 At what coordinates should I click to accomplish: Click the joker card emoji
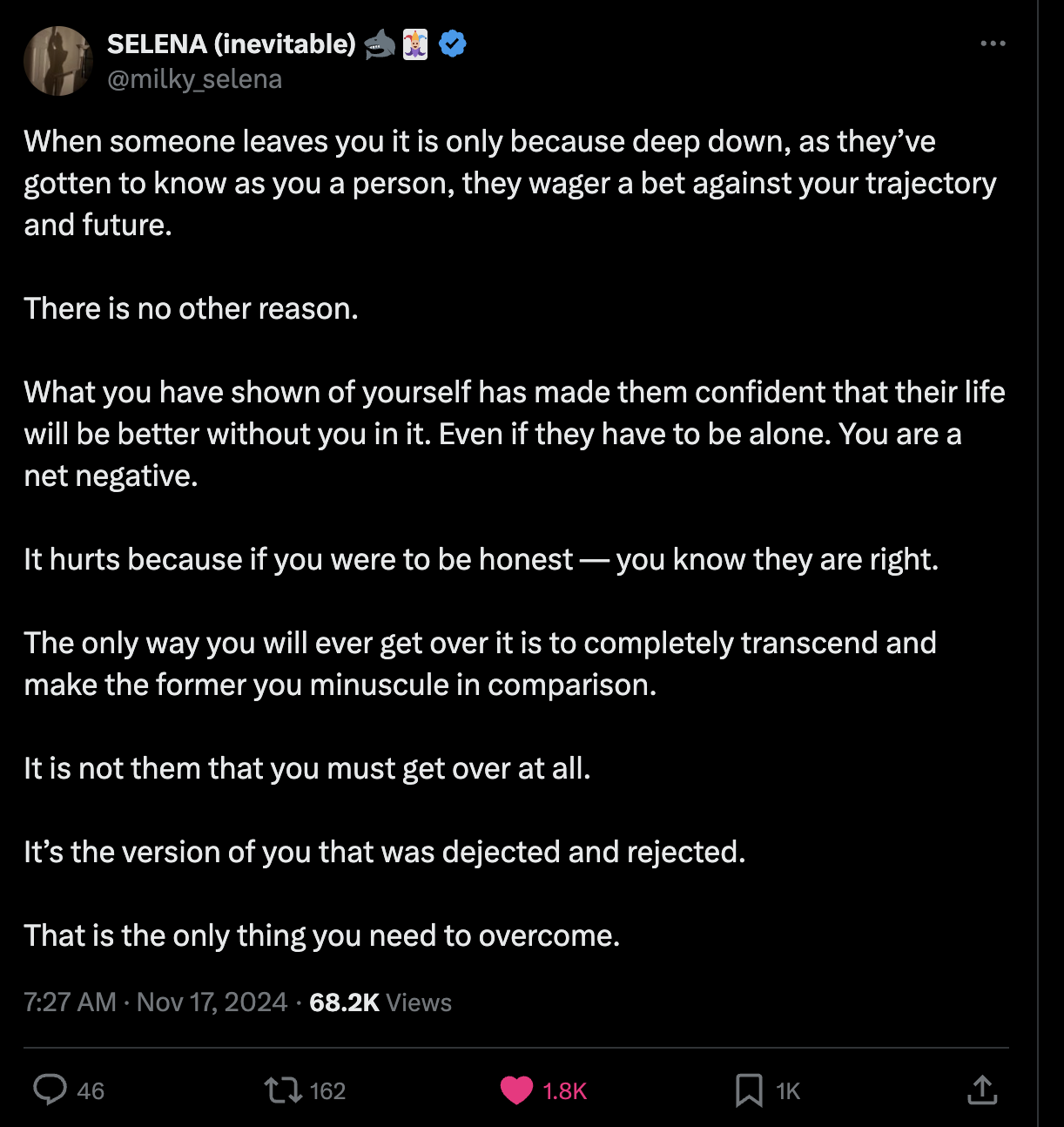pos(415,44)
